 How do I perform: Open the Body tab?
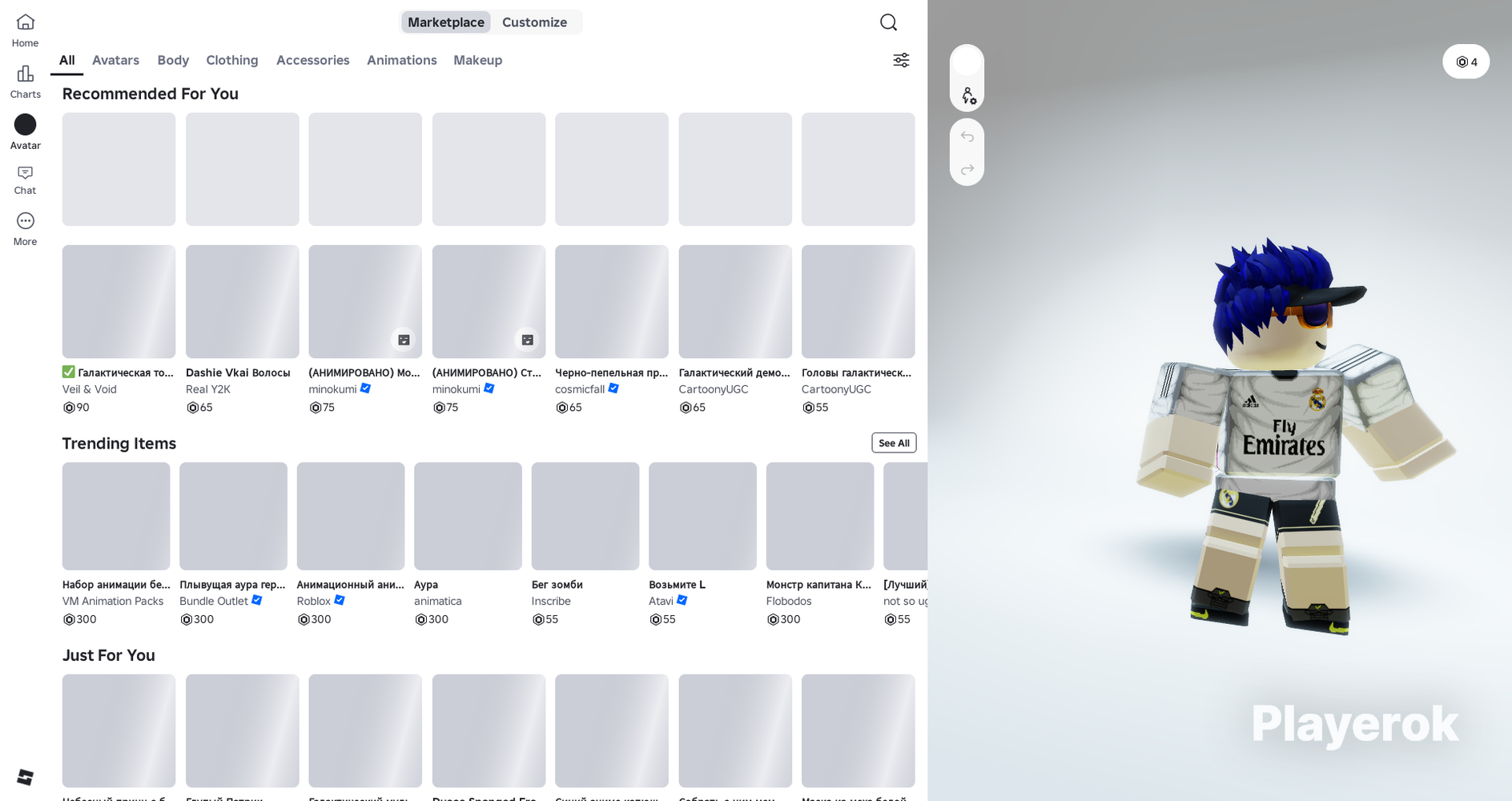(173, 60)
